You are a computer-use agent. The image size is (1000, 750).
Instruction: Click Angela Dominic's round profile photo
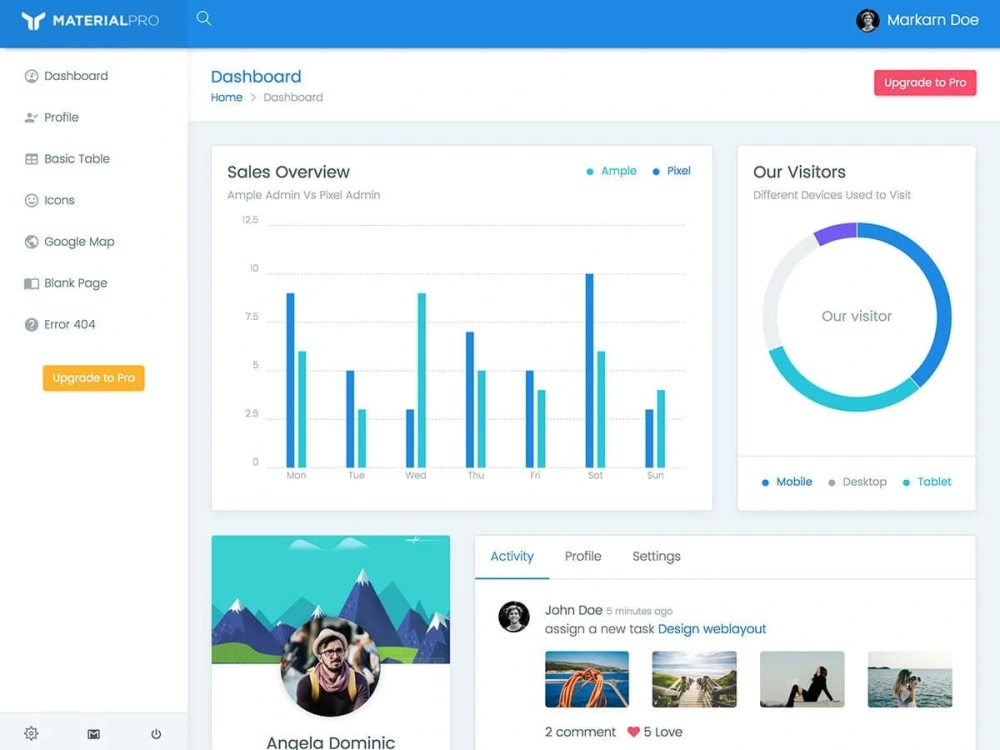(330, 666)
